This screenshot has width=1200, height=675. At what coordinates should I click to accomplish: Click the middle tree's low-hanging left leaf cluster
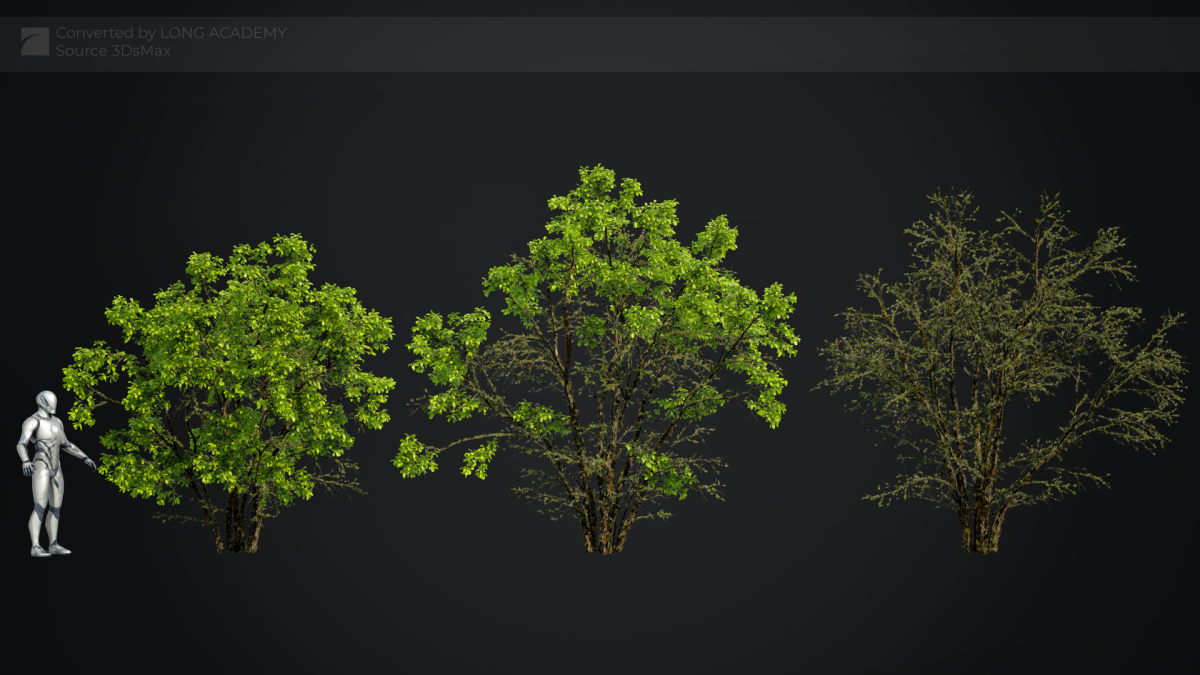(x=415, y=457)
